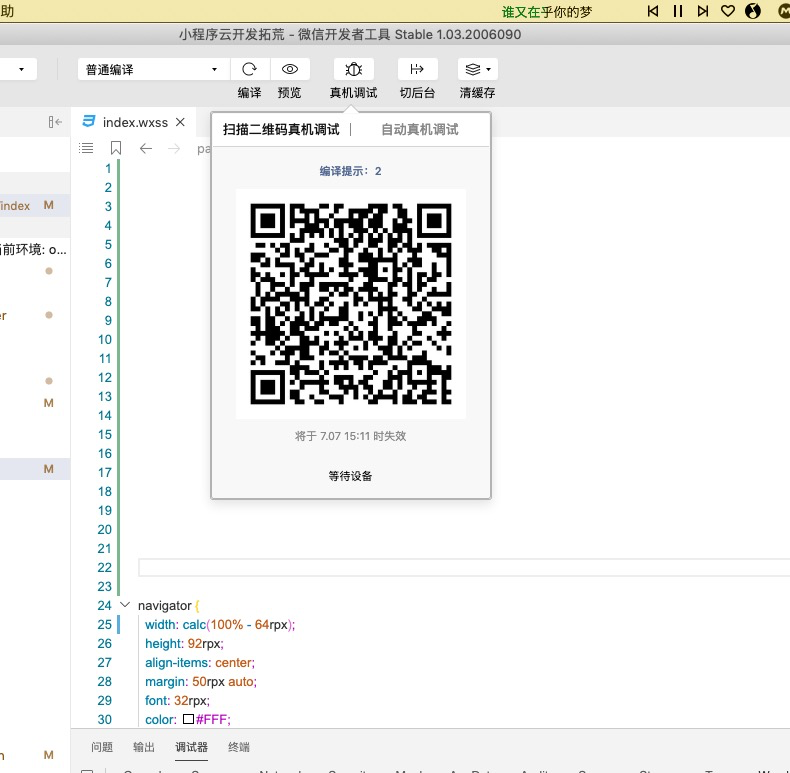Click the preview eye icon
This screenshot has height=773, width=790.
point(290,69)
